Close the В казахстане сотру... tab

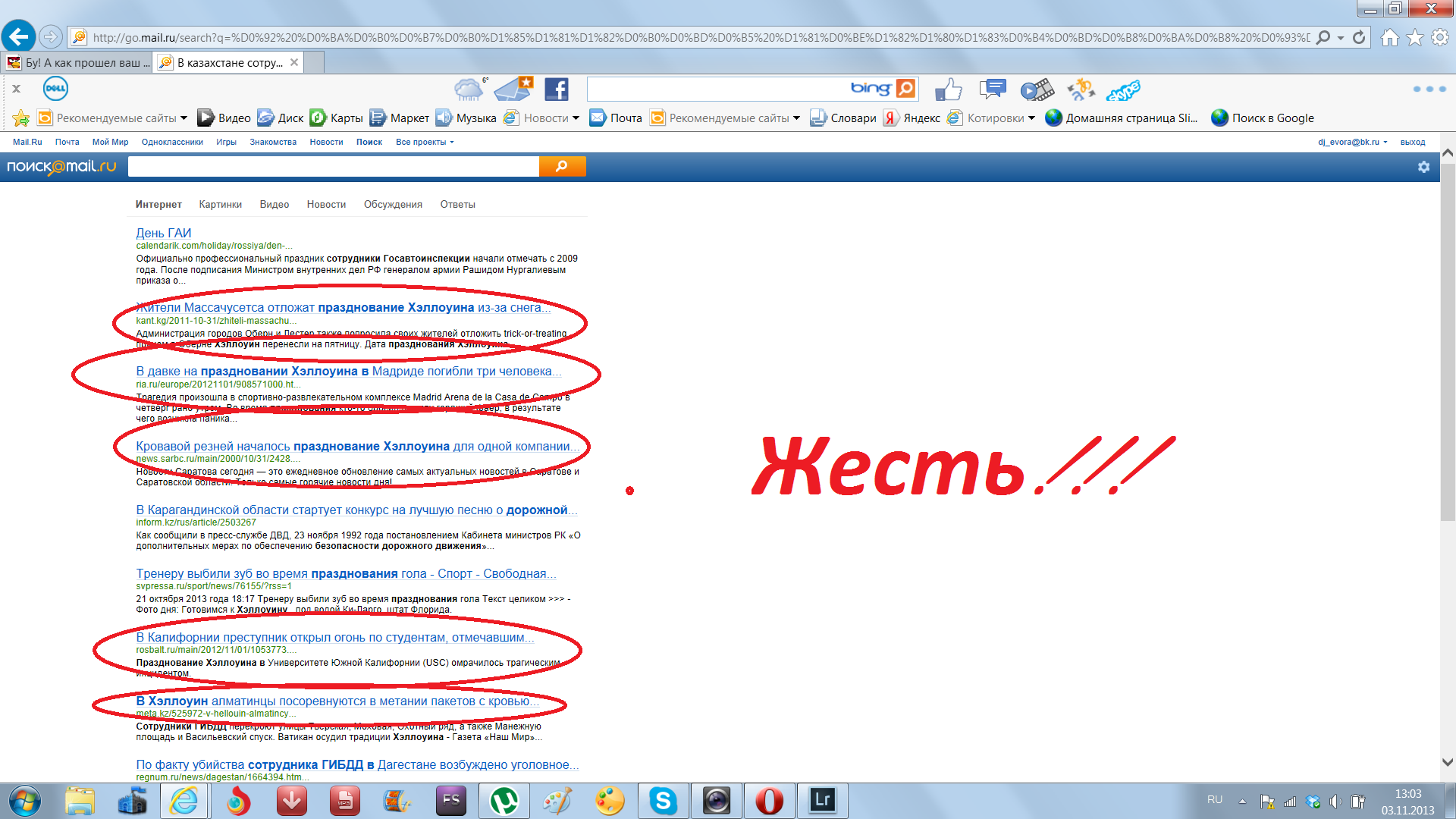point(294,62)
